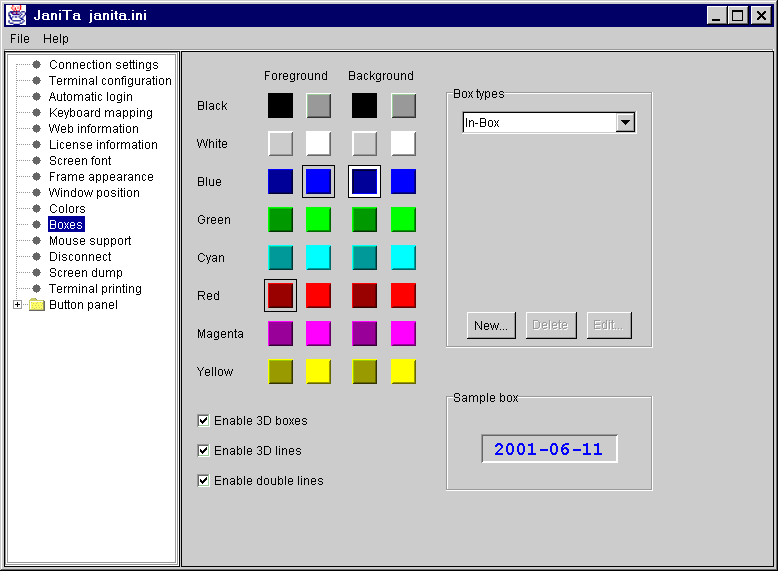Click the bullet icon beside Connection settings
778x571 pixels.
(37, 65)
